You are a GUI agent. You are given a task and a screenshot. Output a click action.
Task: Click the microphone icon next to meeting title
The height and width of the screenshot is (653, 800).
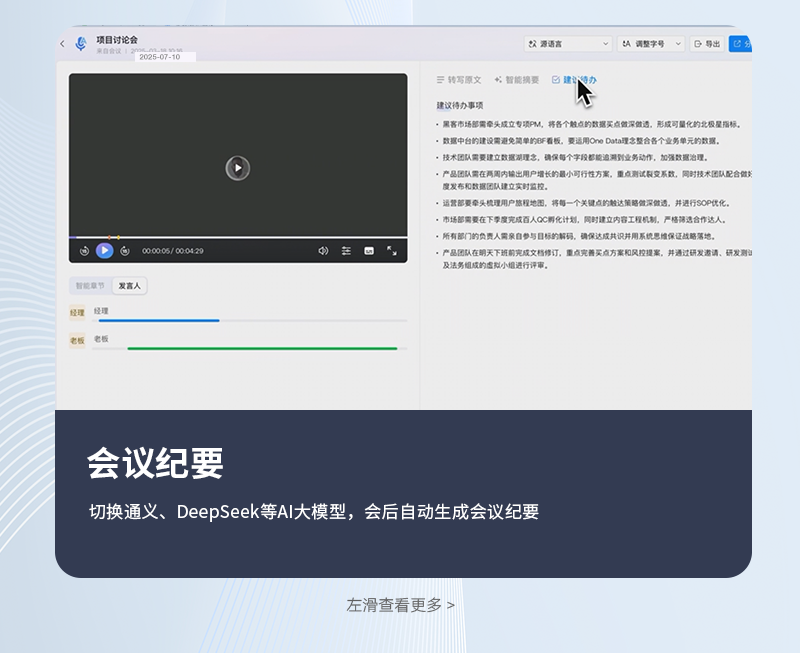click(81, 44)
